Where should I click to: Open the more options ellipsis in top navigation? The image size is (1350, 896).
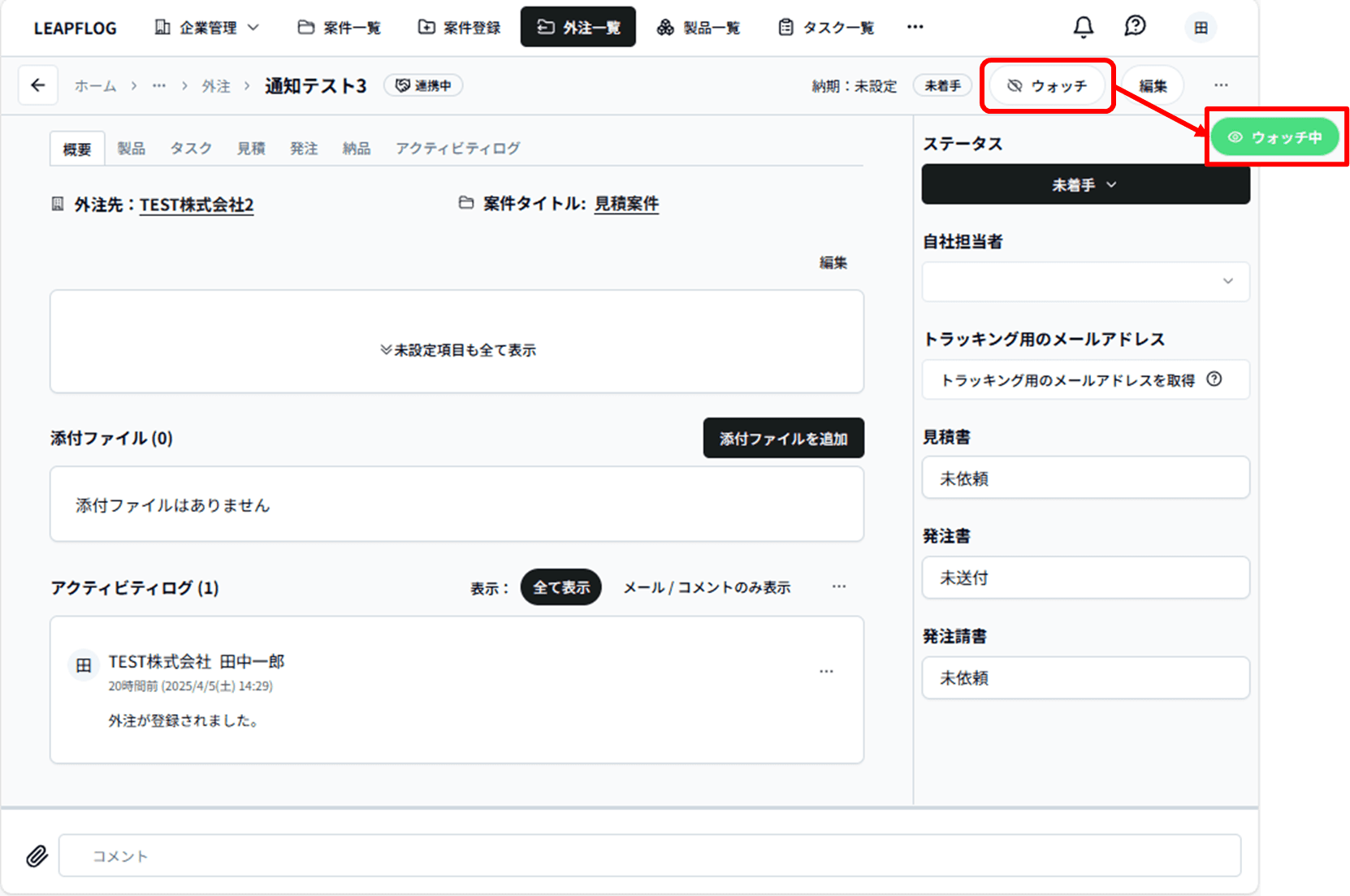[x=915, y=27]
